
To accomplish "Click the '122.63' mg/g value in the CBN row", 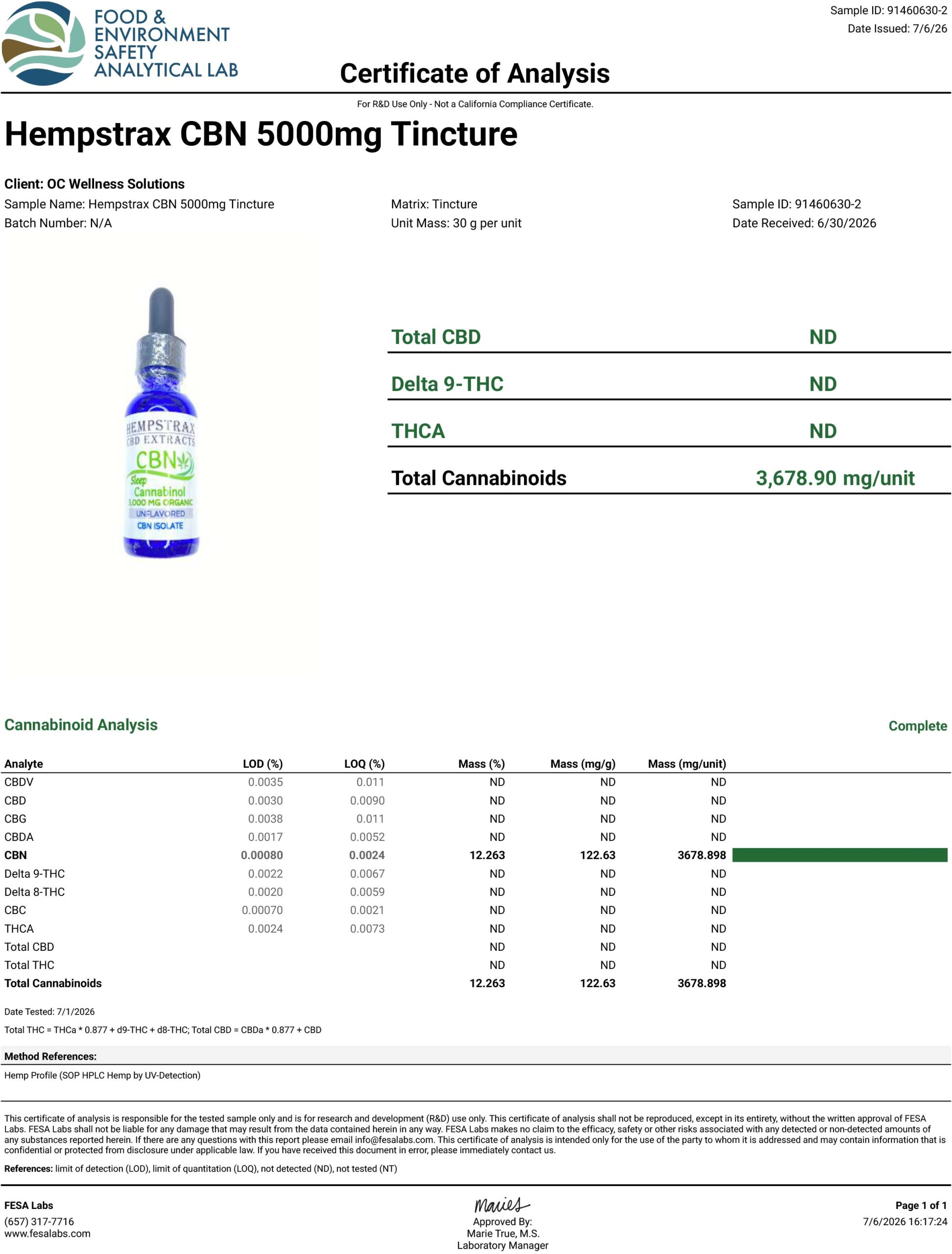I will pyautogui.click(x=597, y=855).
